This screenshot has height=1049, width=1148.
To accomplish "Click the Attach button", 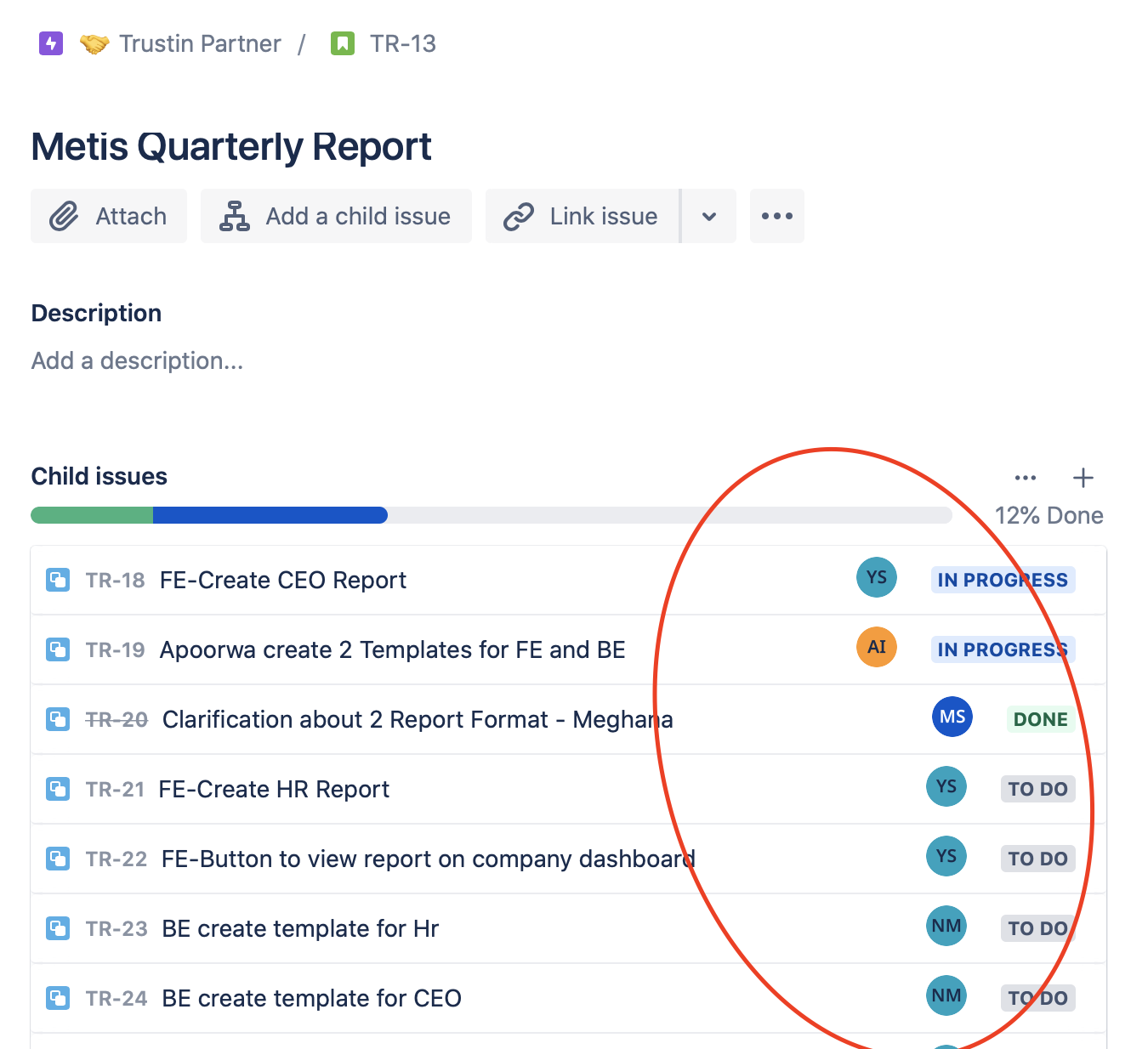I will click(x=109, y=216).
